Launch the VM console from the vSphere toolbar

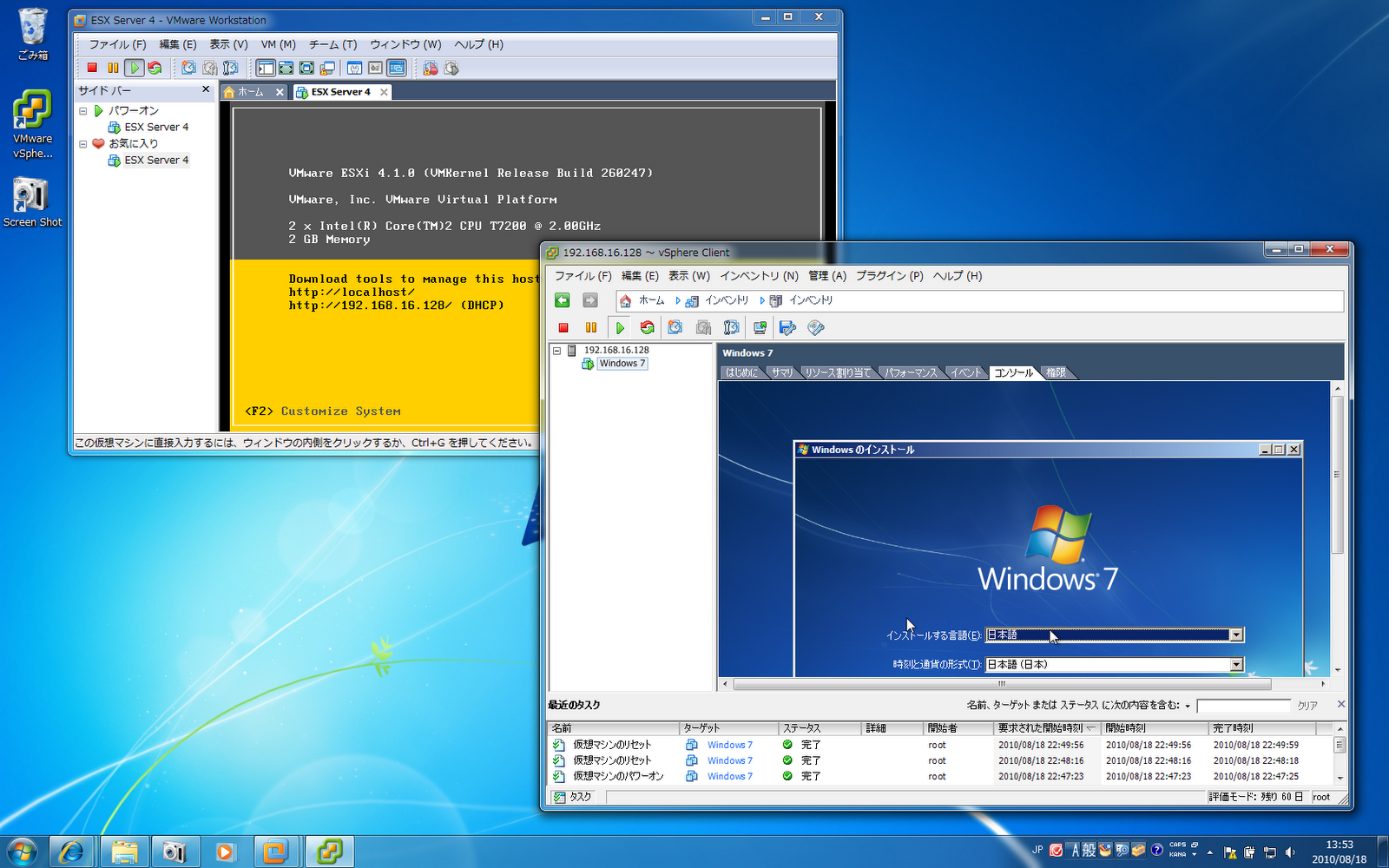point(760,327)
